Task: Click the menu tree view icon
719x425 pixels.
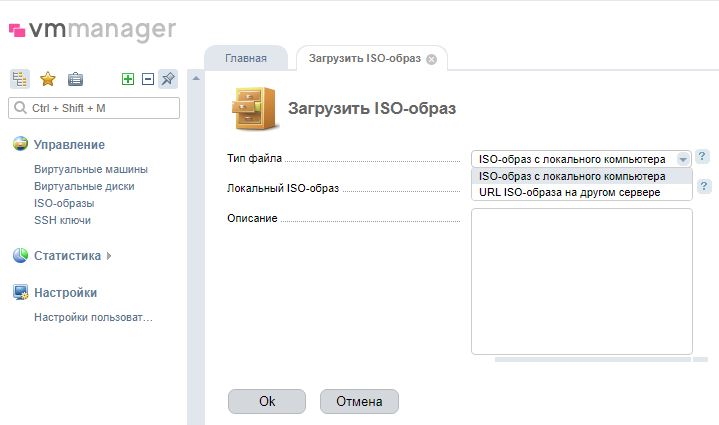Action: tap(19, 79)
